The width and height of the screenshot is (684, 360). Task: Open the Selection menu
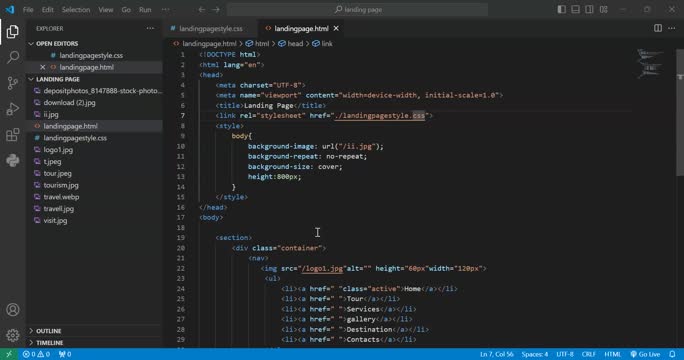[75, 9]
